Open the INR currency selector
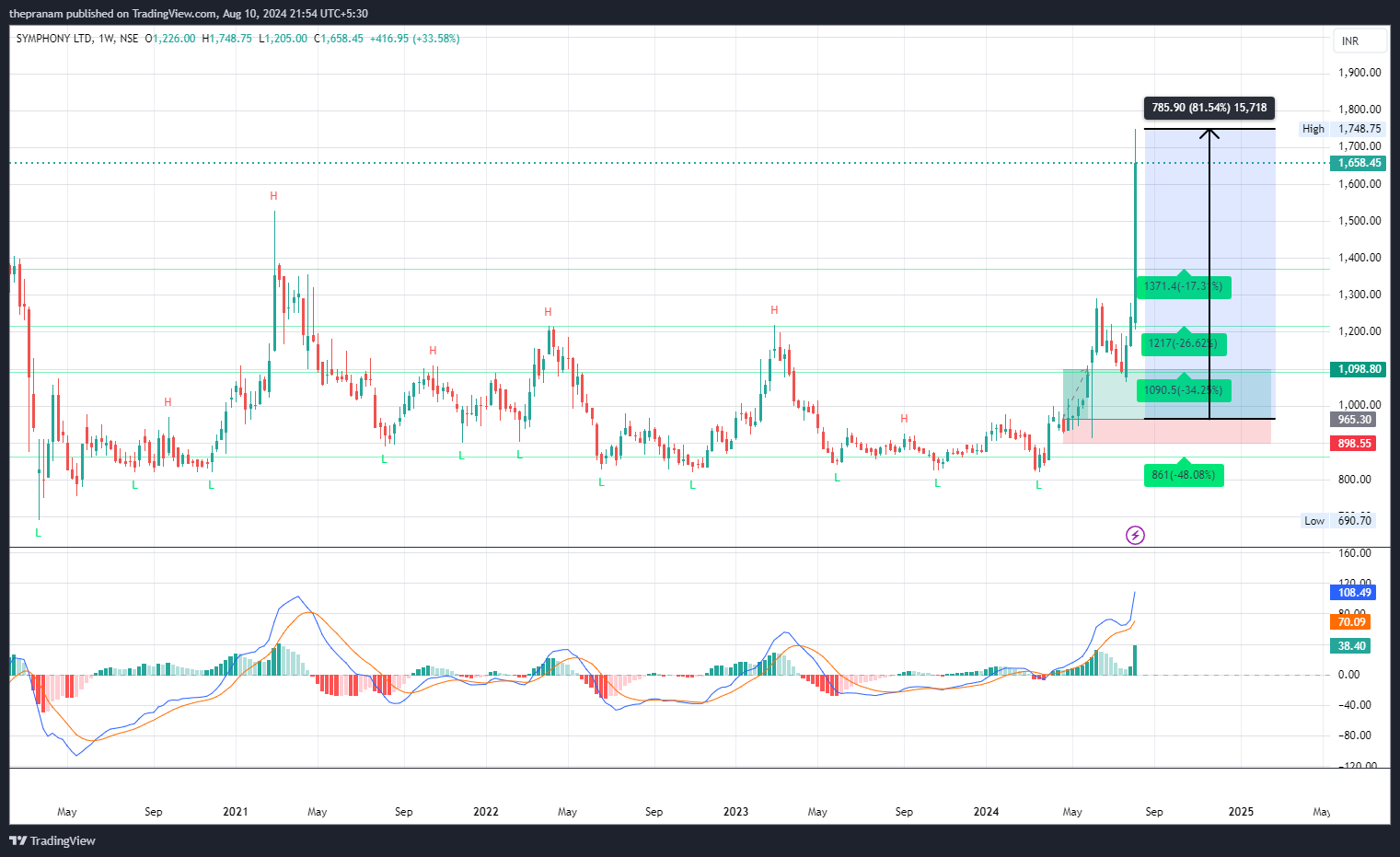This screenshot has height=857, width=1400. click(1360, 41)
